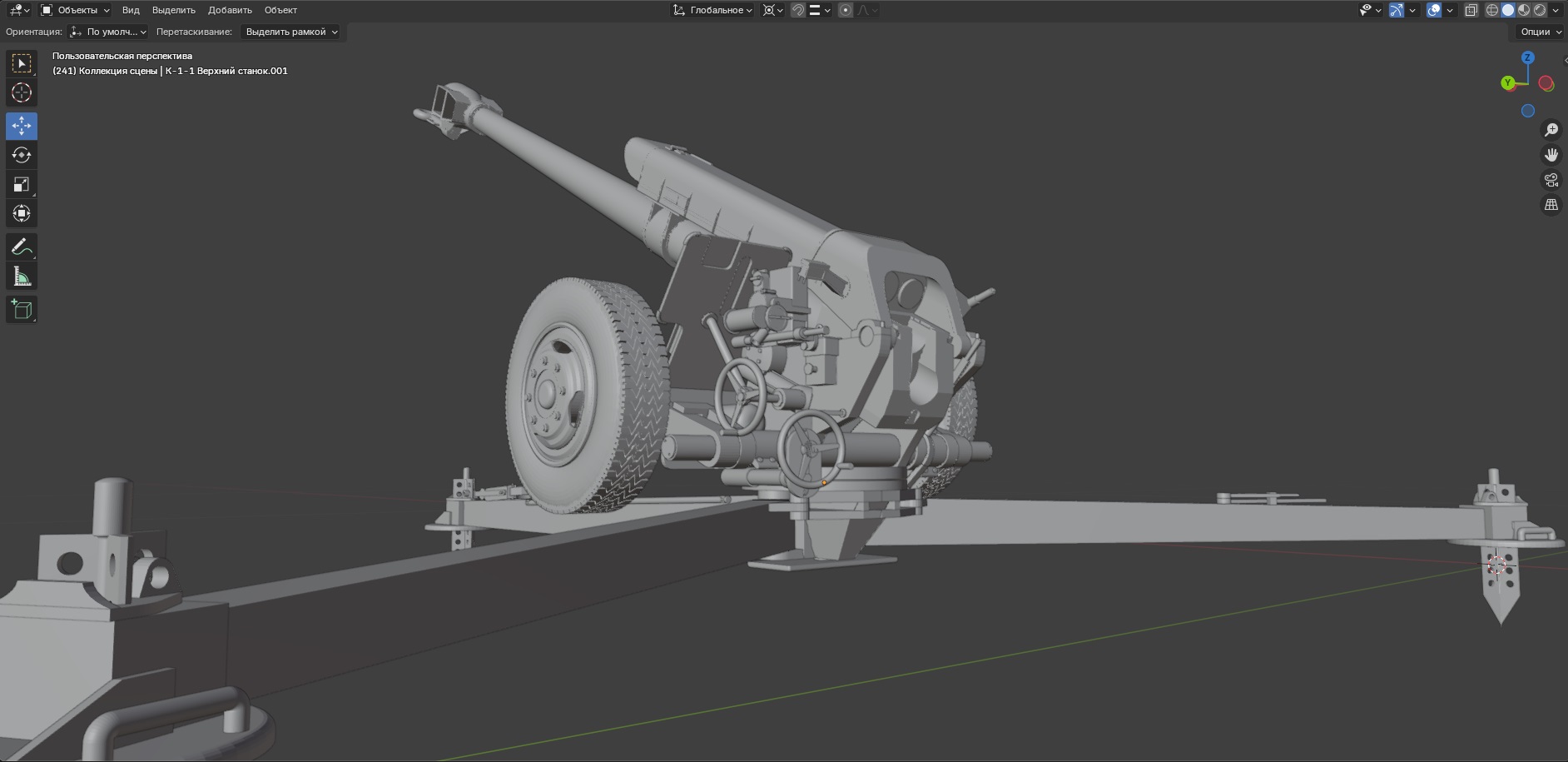Open the "Опции" options dropdown
Screen dimensions: 1568x762
pyautogui.click(x=1541, y=32)
